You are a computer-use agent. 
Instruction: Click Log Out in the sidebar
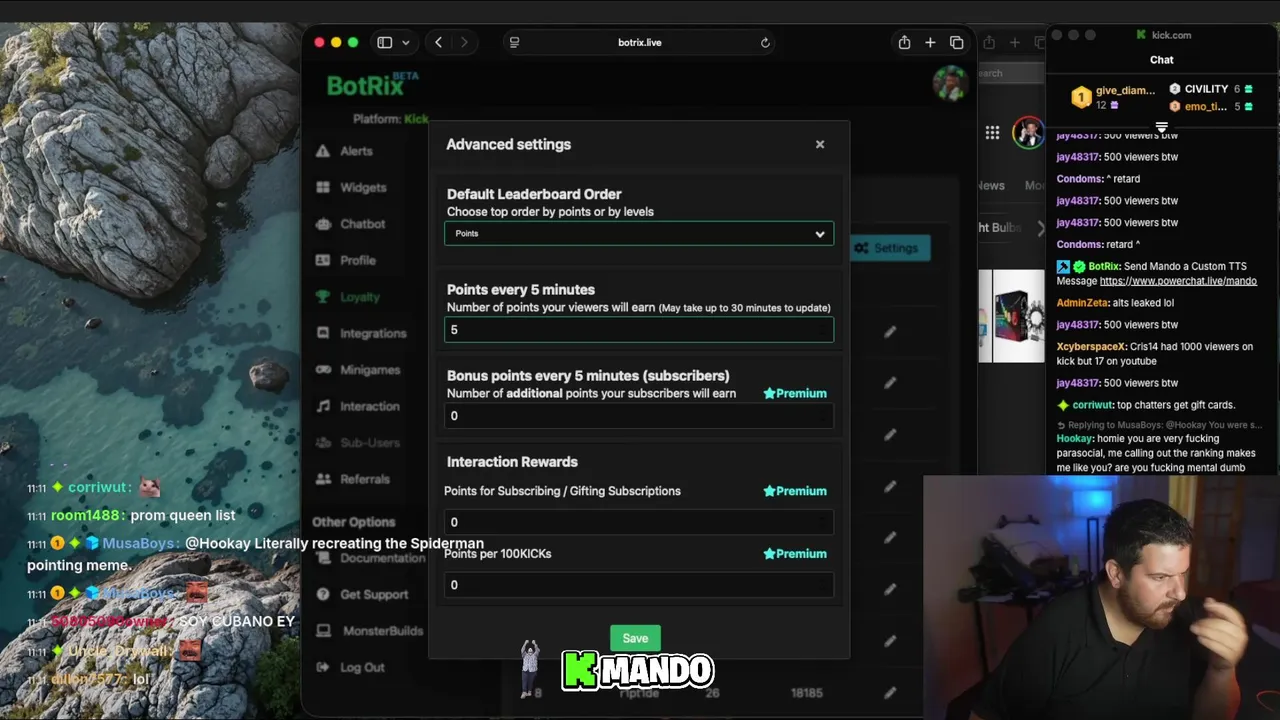tap(362, 667)
